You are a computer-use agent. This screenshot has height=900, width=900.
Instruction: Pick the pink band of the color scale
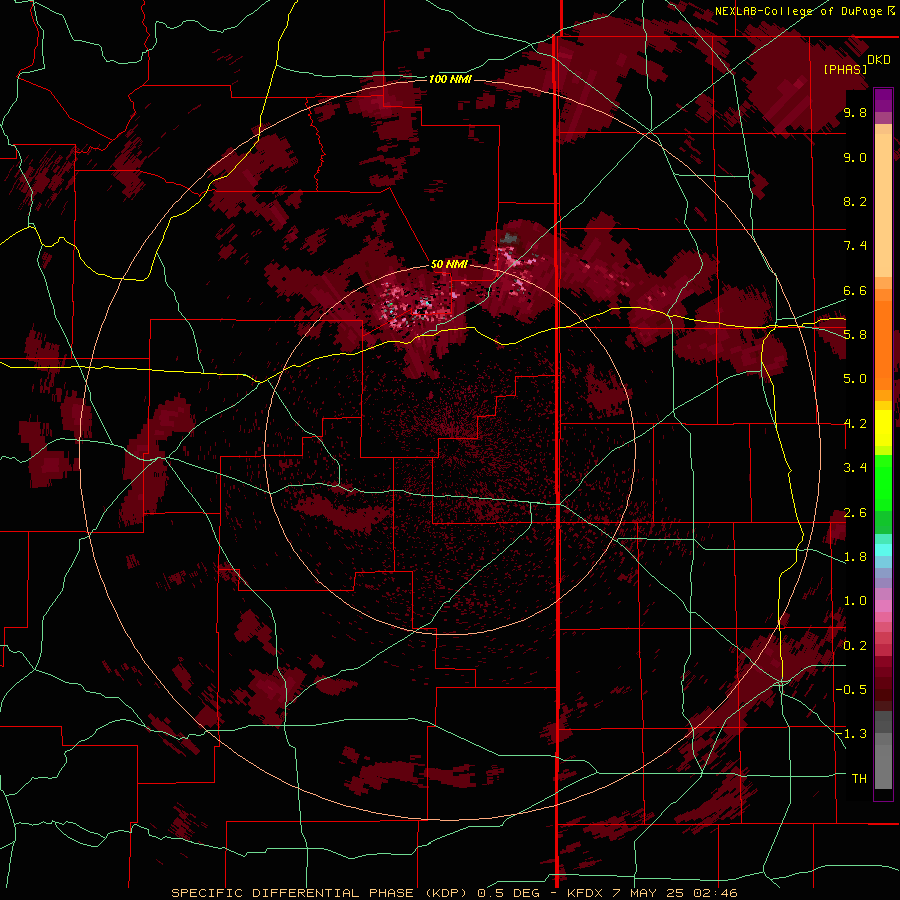click(x=883, y=606)
